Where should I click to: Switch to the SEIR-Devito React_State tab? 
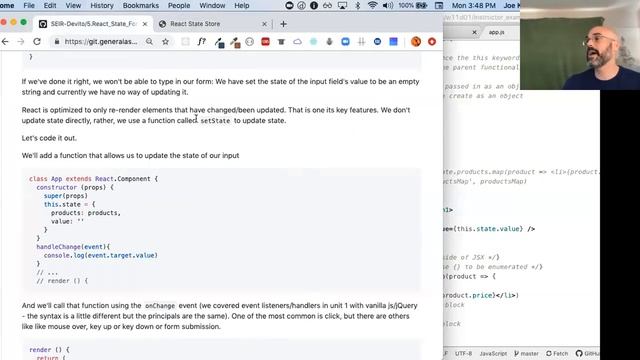[93, 24]
